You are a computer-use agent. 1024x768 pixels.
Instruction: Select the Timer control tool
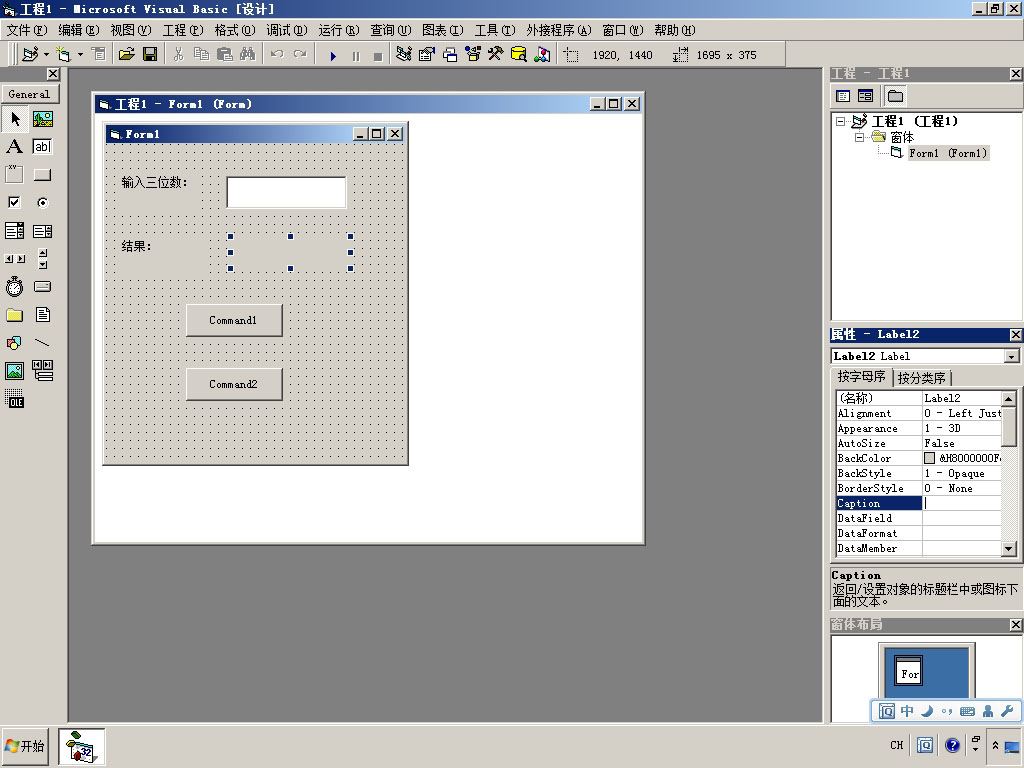[x=15, y=286]
